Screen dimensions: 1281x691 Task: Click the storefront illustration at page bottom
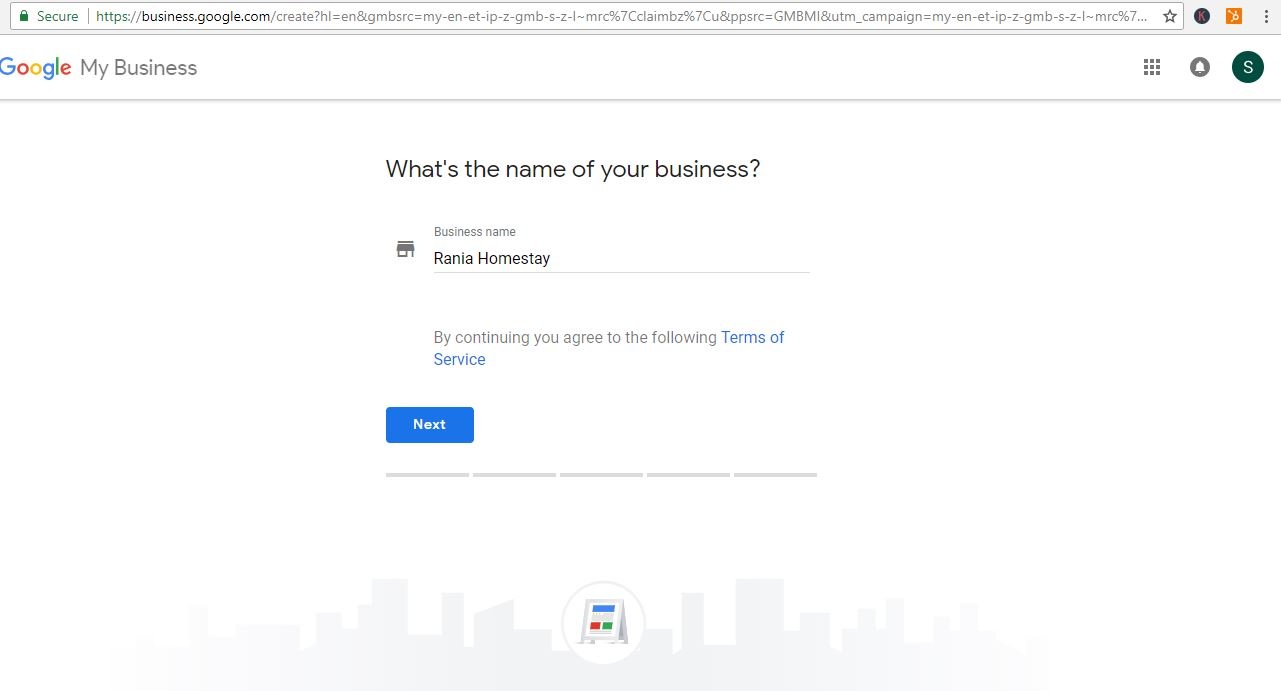603,623
